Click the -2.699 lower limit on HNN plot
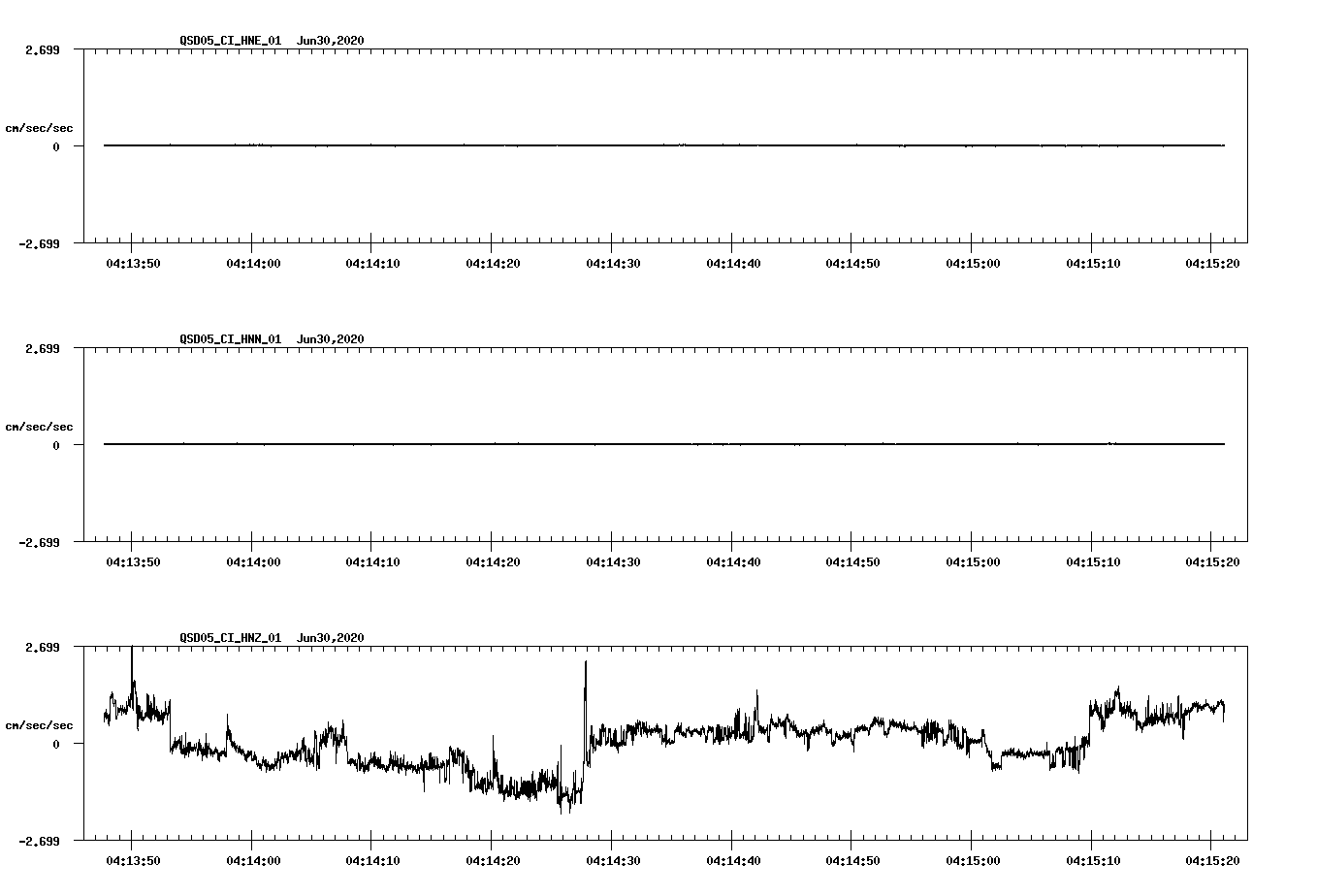This screenshot has width=1317, height=896. pos(39,542)
